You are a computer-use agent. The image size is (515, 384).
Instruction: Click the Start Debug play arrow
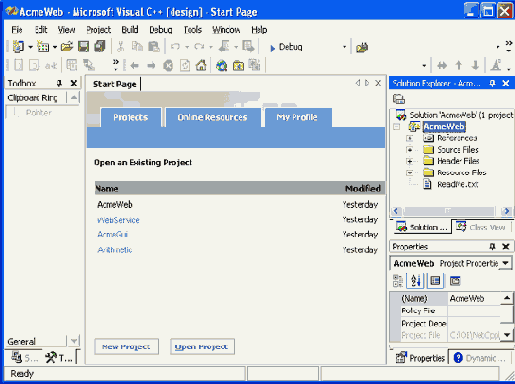click(x=273, y=48)
